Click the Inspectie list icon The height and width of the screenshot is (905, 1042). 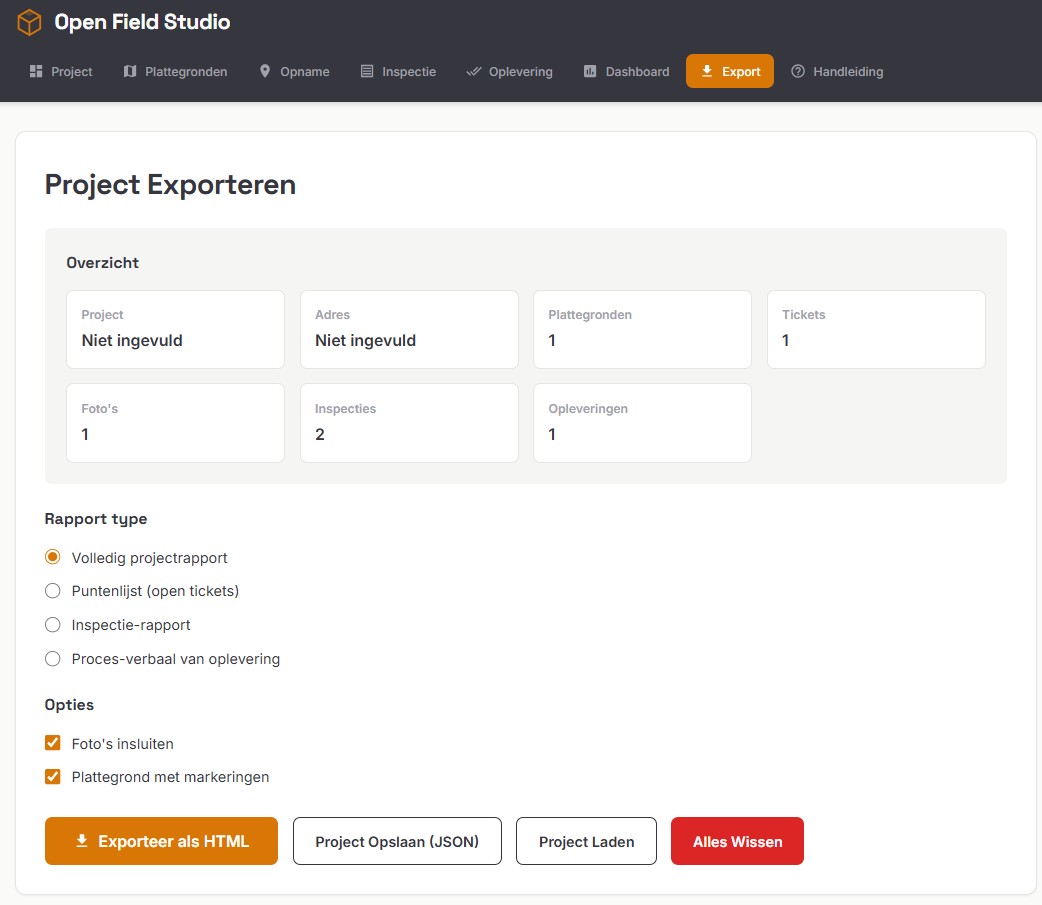(367, 72)
